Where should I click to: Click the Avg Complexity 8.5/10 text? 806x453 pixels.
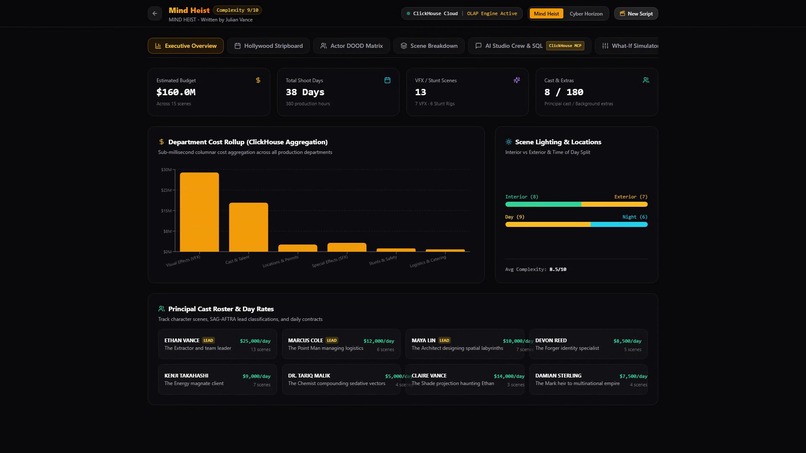pos(536,269)
